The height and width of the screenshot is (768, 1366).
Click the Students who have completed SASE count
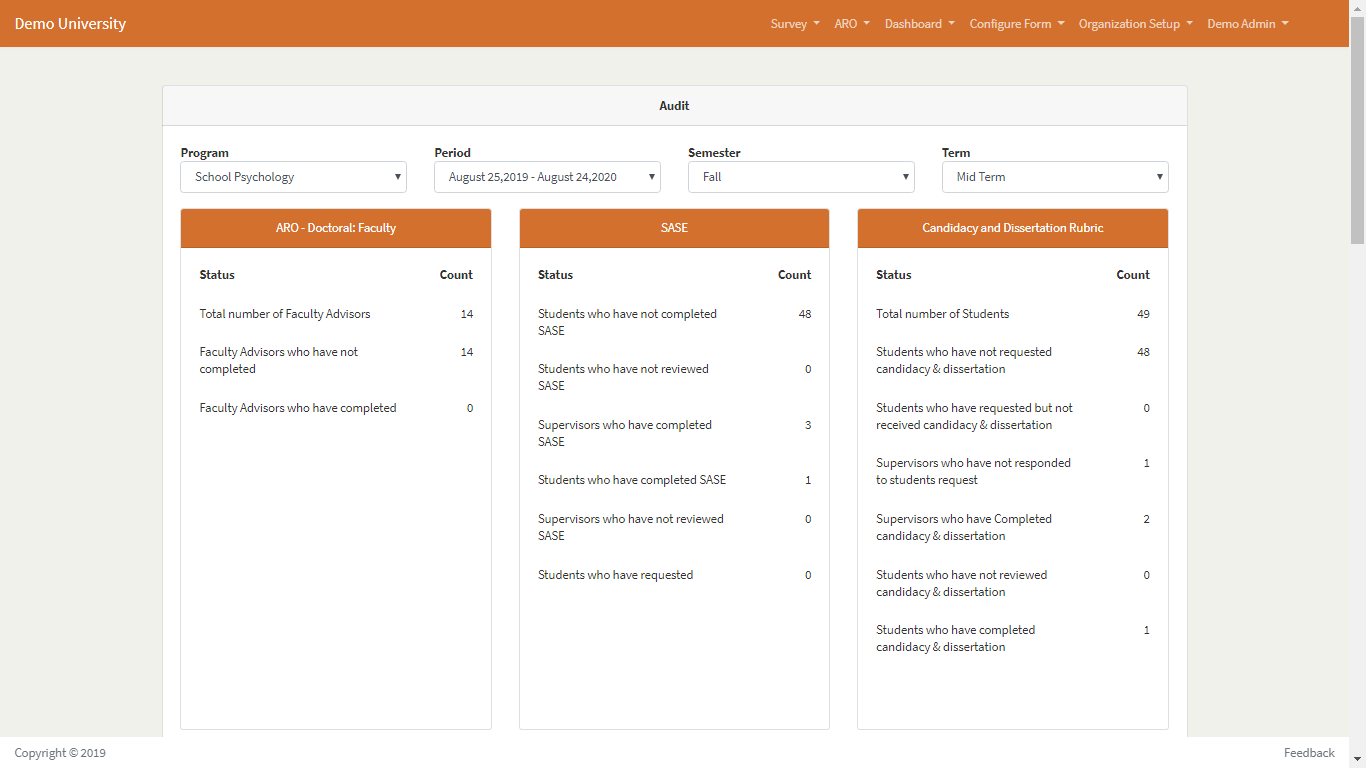[807, 480]
